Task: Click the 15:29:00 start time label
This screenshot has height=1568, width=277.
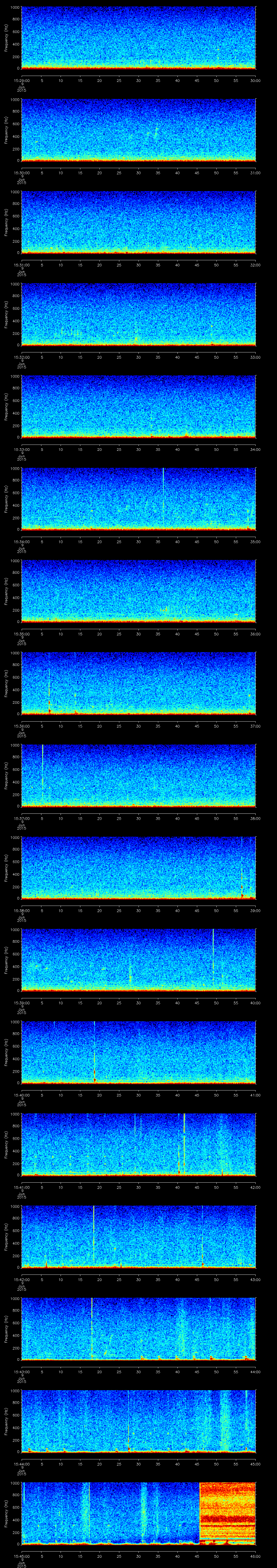Action: click(21, 80)
